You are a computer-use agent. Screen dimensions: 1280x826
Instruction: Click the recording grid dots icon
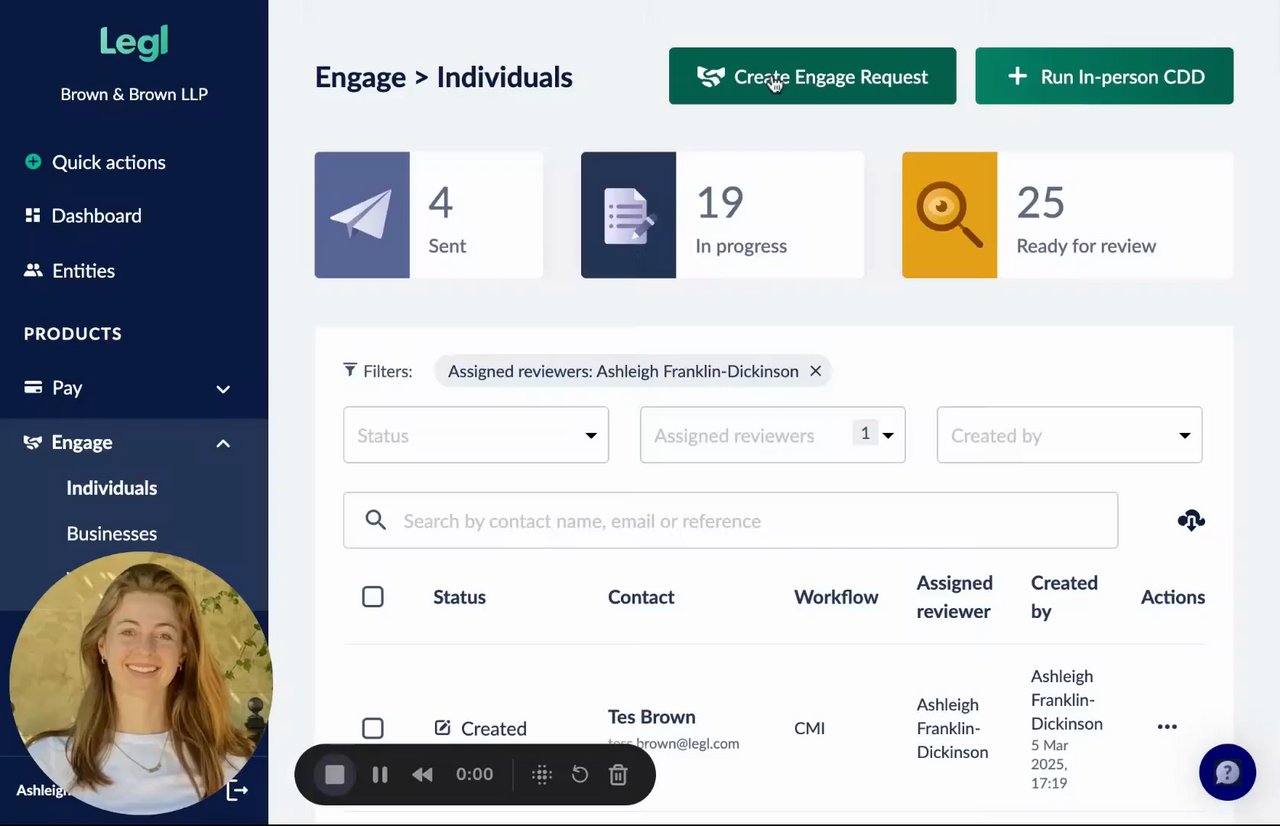tap(542, 774)
